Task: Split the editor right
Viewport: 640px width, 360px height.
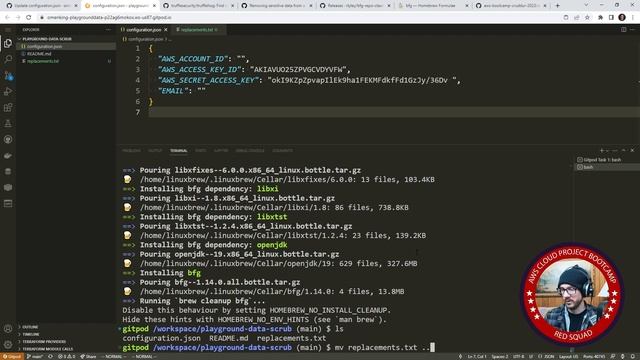Action: (624, 30)
